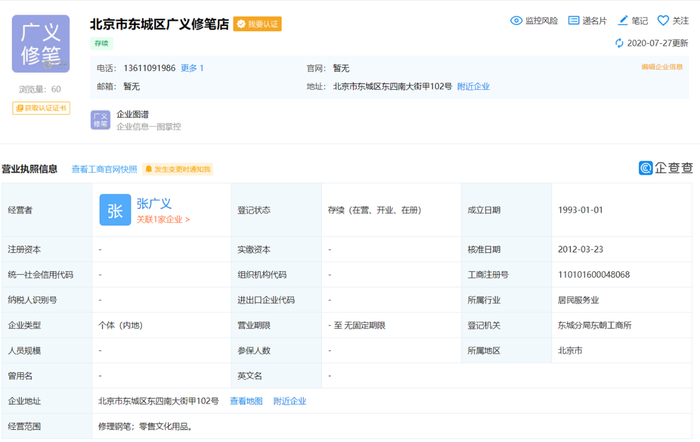The height and width of the screenshot is (442, 700).
Task: Open 编辑企业信息 link
Action: point(662,68)
